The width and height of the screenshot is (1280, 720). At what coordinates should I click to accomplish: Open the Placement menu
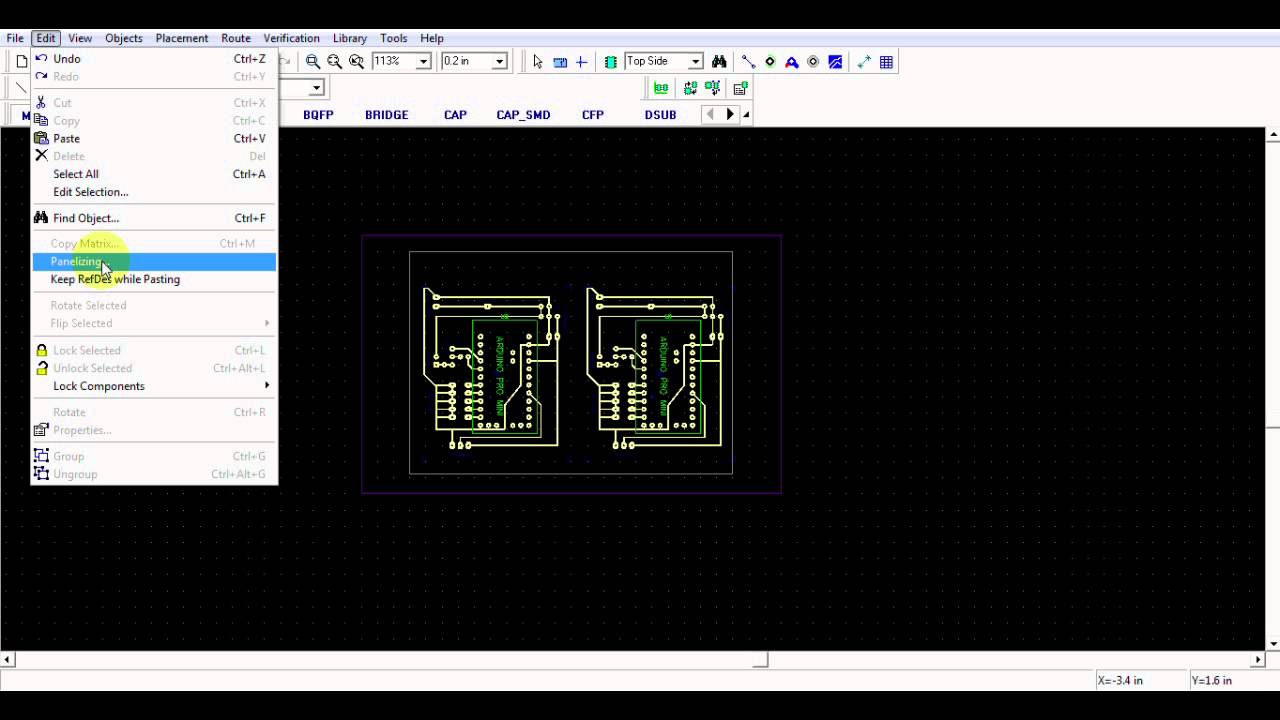[182, 38]
